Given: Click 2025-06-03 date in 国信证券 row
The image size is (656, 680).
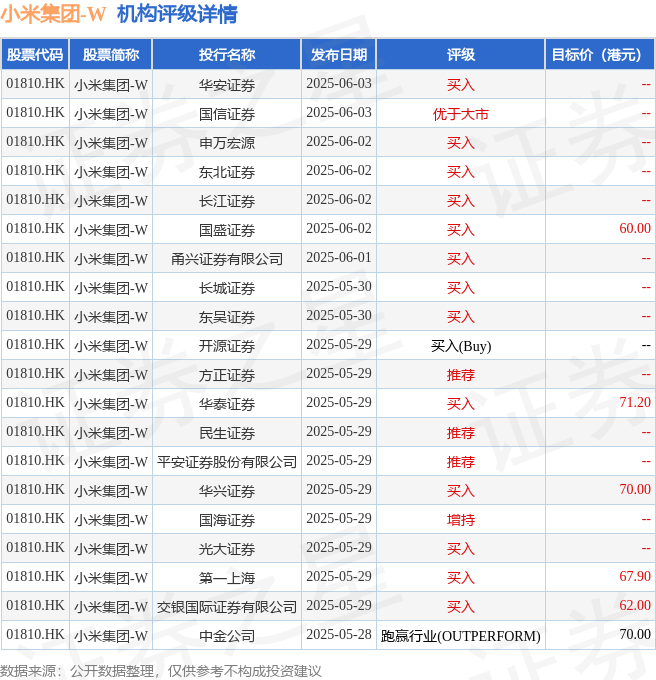Looking at the screenshot, I should [x=339, y=112].
